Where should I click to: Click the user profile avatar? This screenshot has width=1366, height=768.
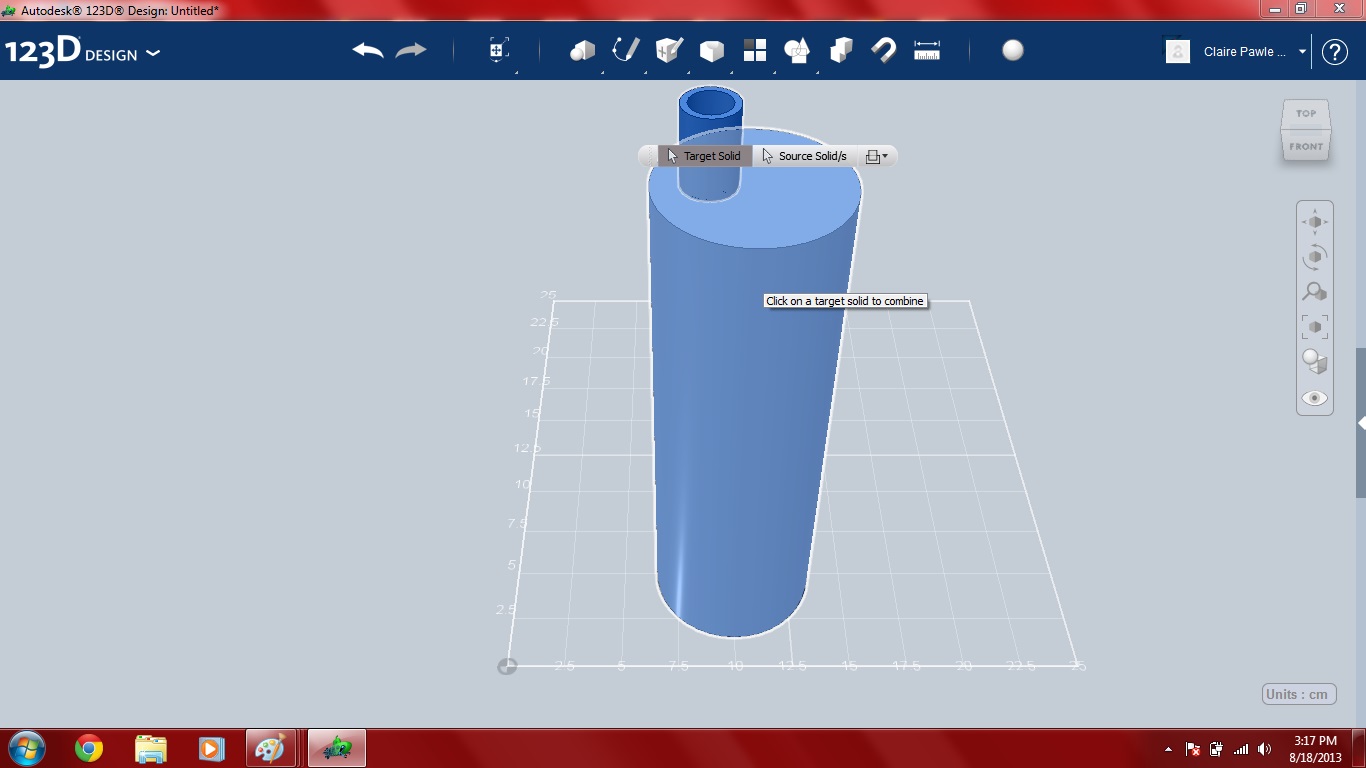click(x=1178, y=51)
